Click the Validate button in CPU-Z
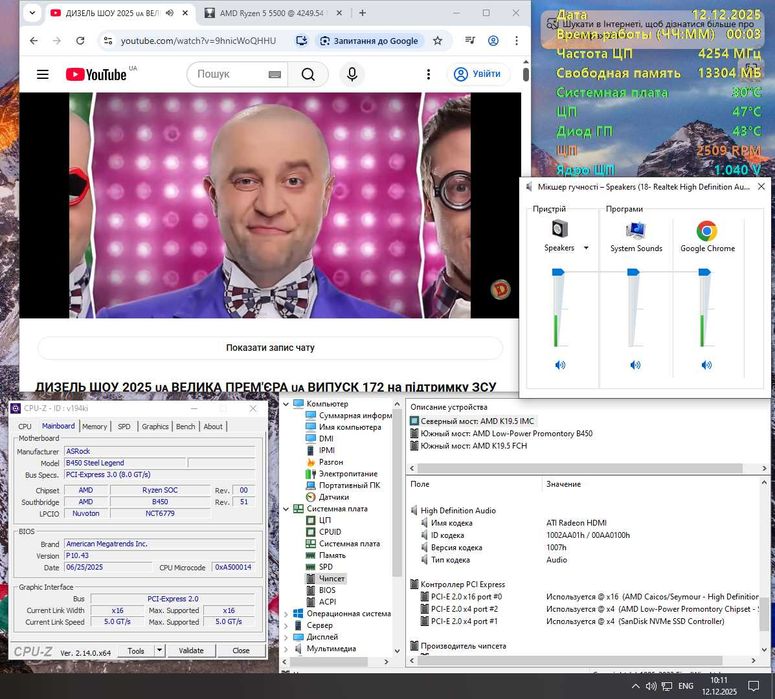The width and height of the screenshot is (775, 699). pos(191,651)
